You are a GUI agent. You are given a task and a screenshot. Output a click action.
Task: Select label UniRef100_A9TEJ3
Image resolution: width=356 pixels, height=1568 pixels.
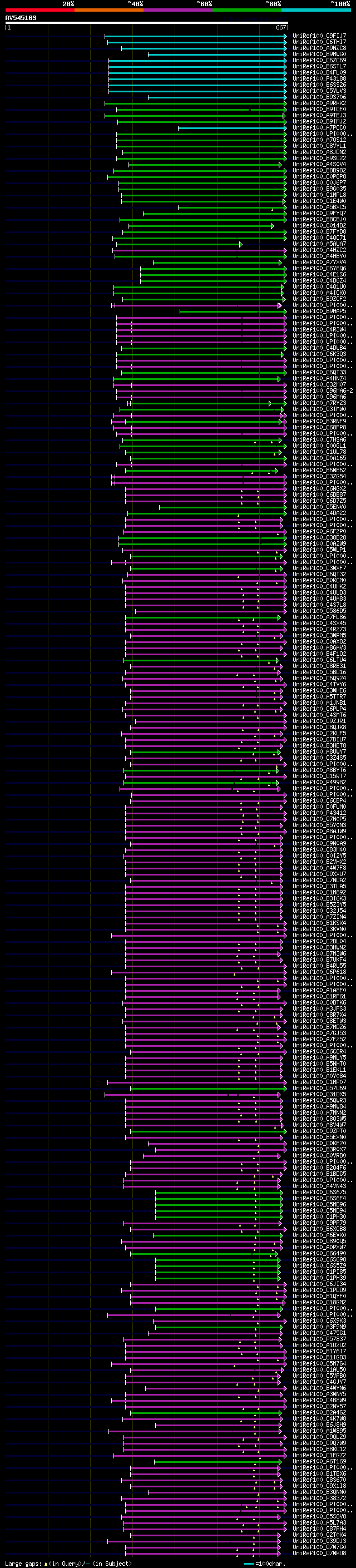coord(319,116)
